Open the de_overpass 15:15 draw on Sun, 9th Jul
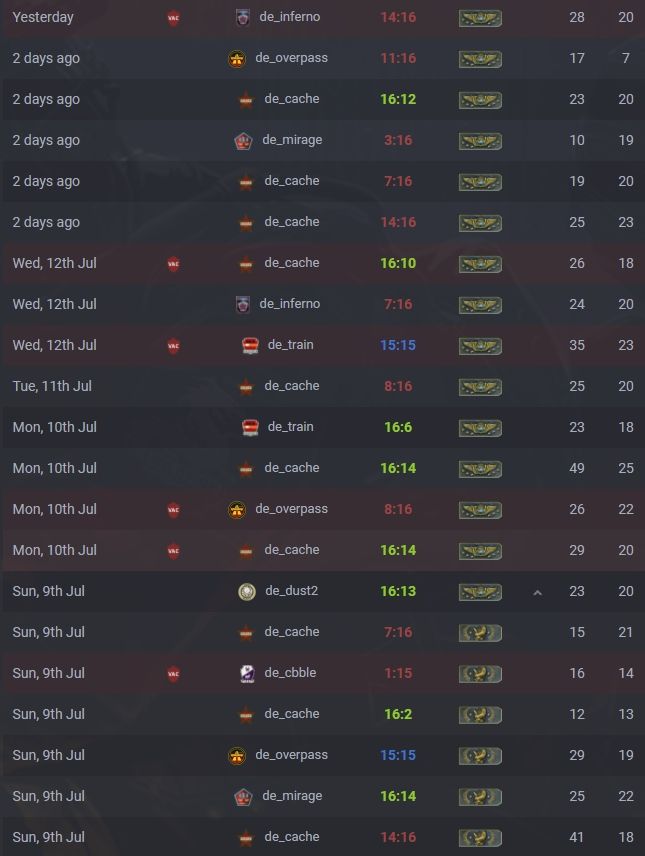This screenshot has width=645, height=856. coord(322,755)
